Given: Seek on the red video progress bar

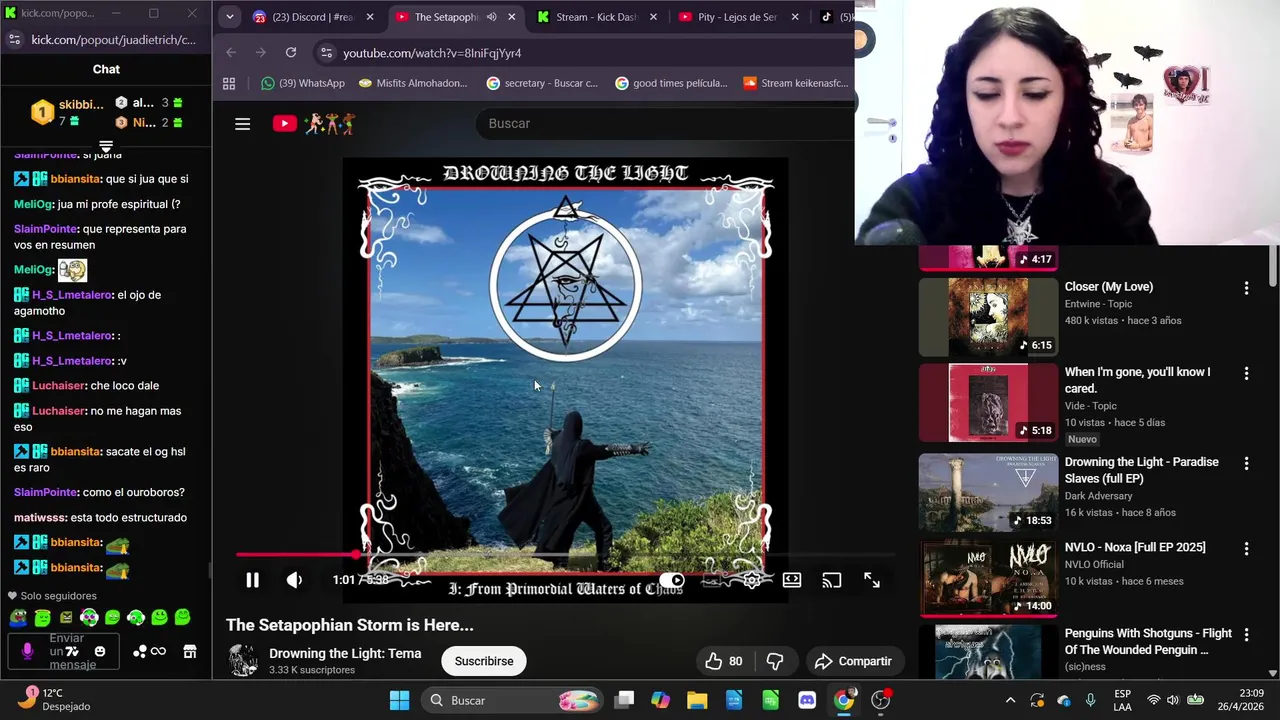Looking at the screenshot, I should tap(565, 554).
